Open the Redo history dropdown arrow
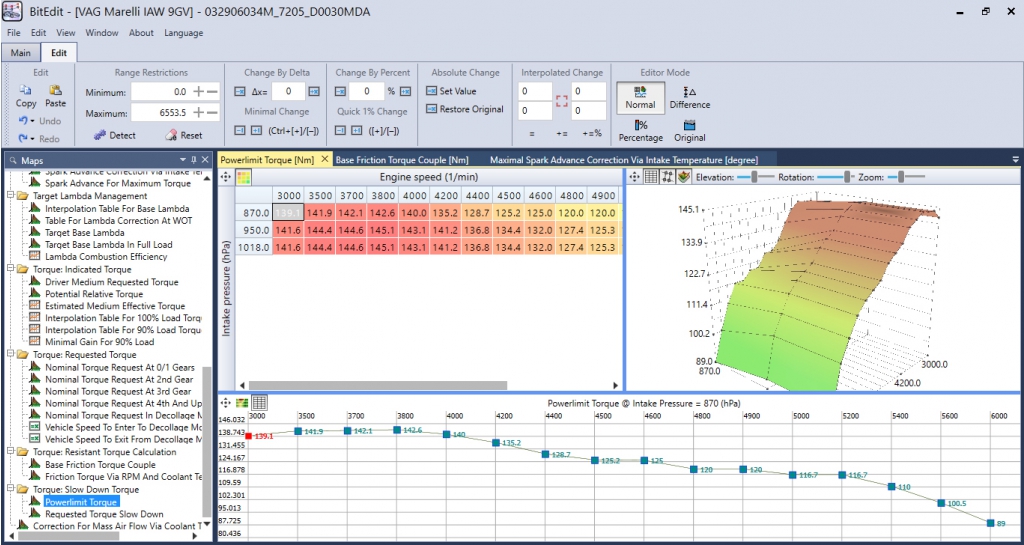 33,138
